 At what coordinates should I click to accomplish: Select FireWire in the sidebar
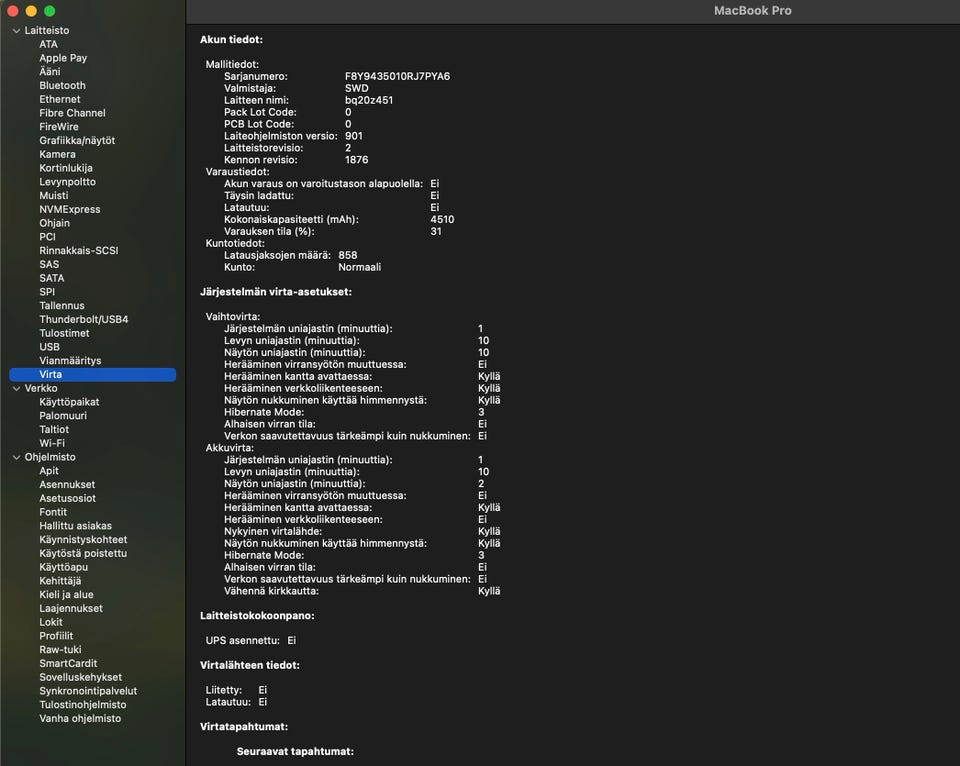[59, 127]
